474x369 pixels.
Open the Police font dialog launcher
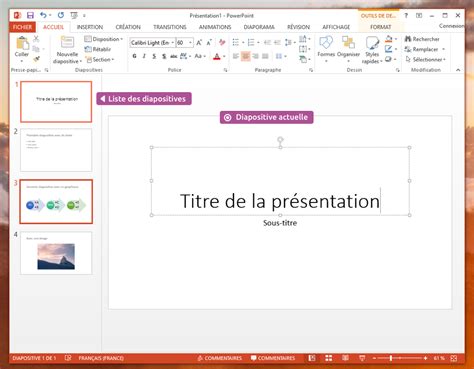click(226, 70)
